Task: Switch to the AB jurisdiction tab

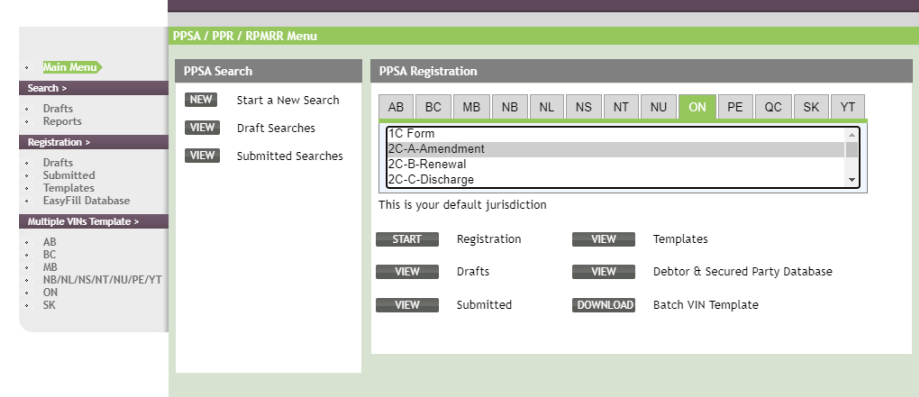Action: coord(396,107)
